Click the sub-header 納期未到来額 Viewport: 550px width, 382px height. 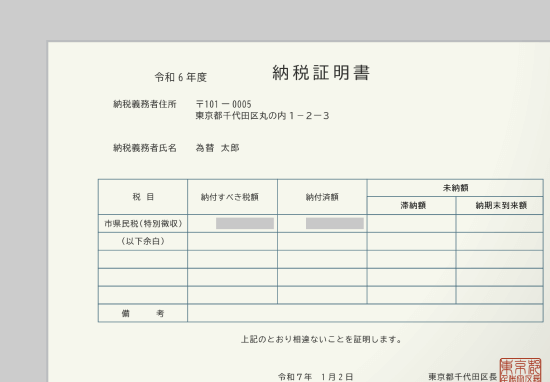point(501,205)
